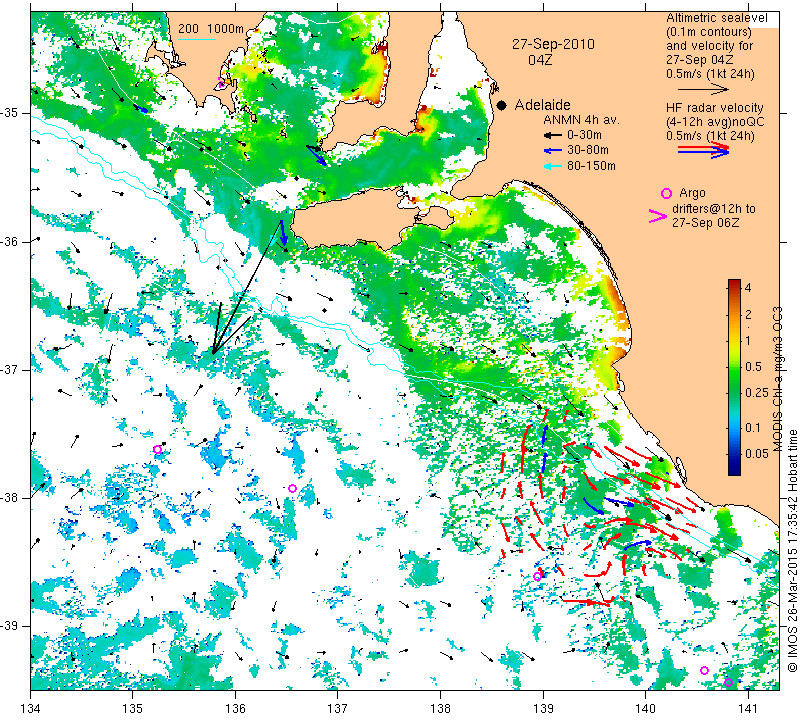
Task: Click the longitude axis label '134'
Action: pos(31,709)
